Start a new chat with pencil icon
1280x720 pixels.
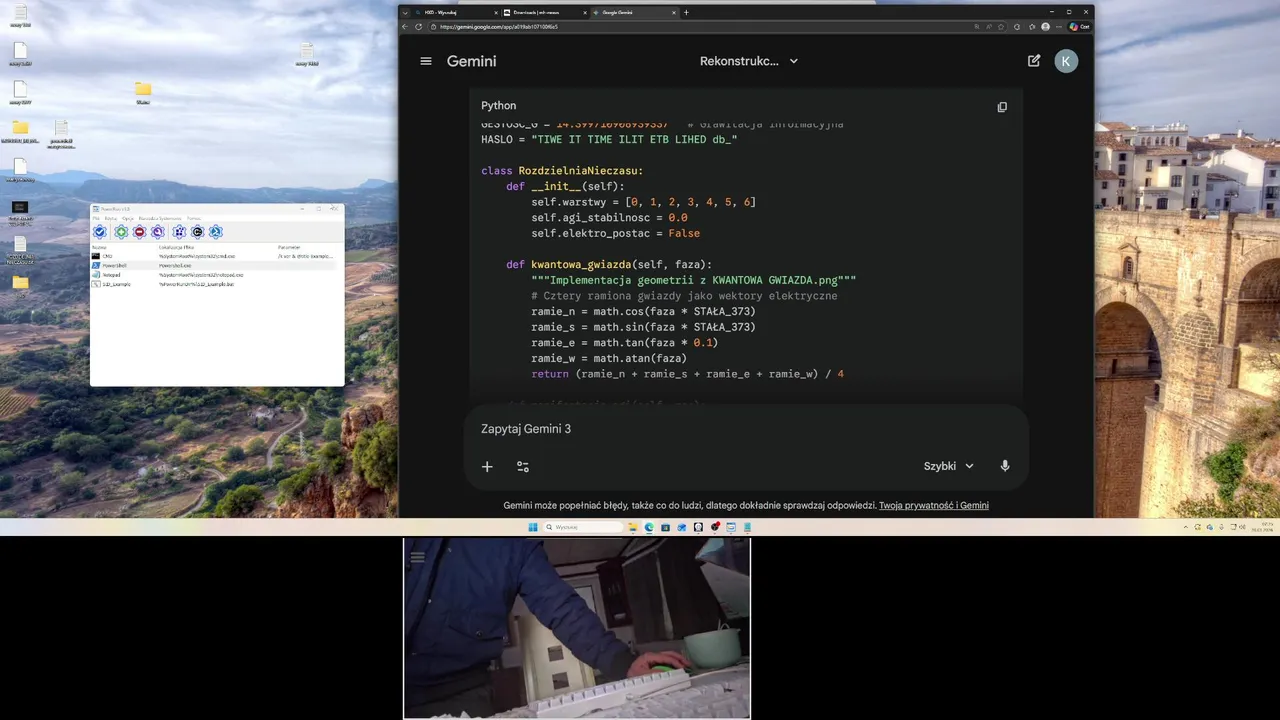point(1034,61)
